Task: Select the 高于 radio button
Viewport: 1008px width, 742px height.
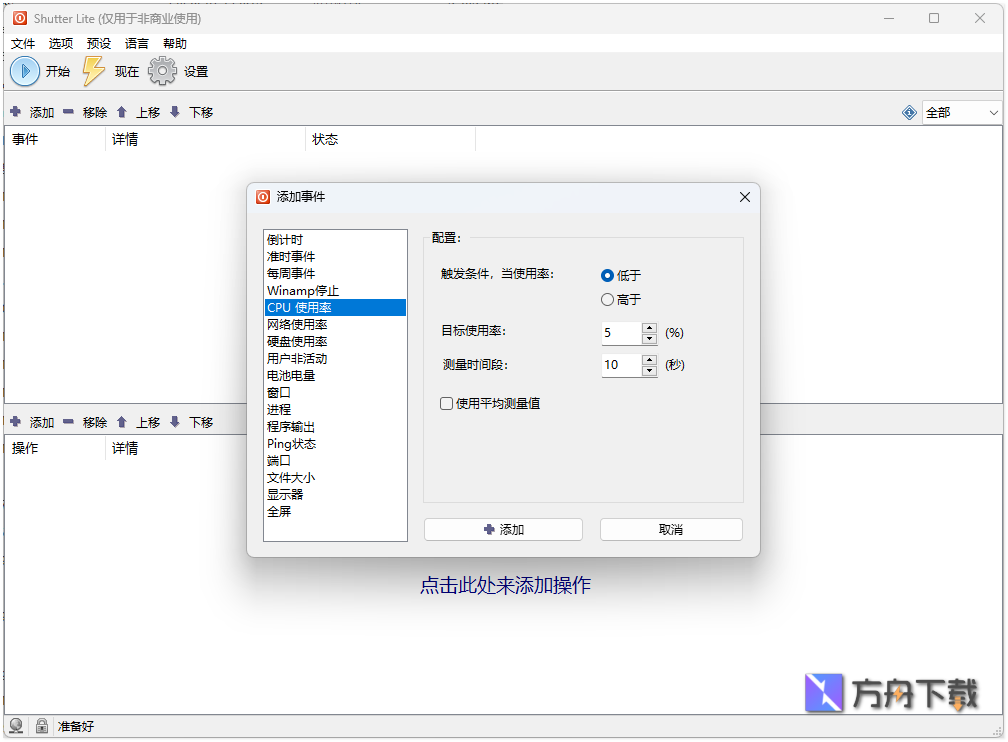Action: click(607, 299)
